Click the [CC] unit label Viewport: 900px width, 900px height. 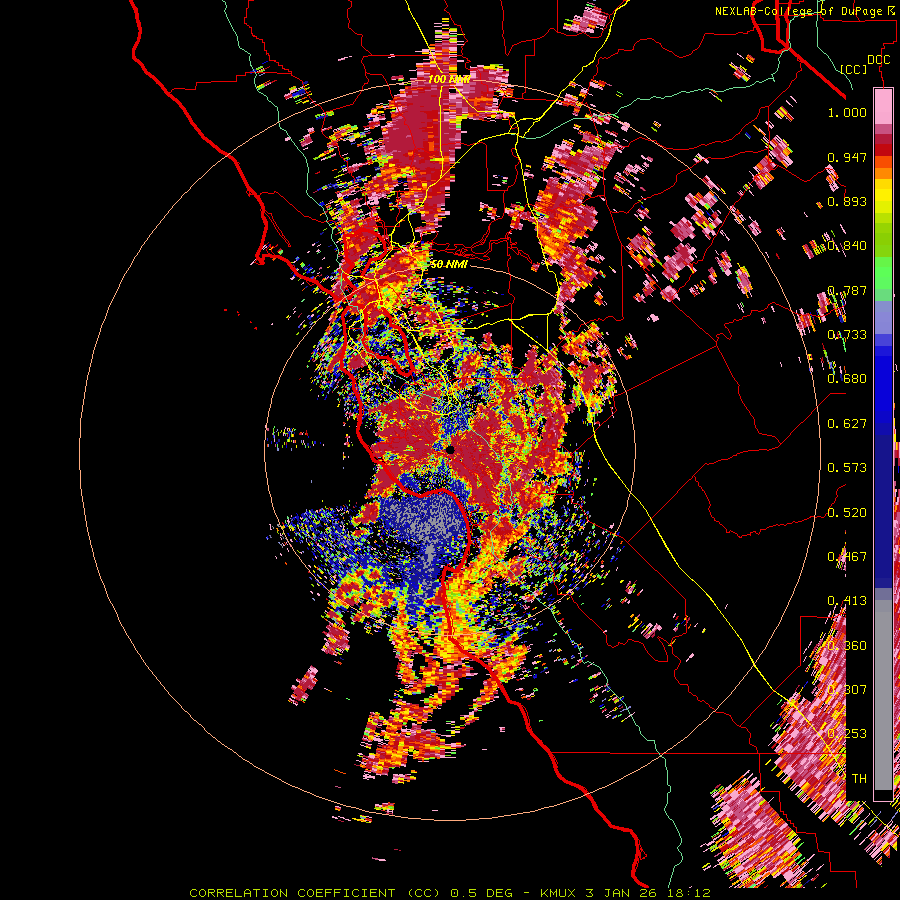[x=854, y=69]
